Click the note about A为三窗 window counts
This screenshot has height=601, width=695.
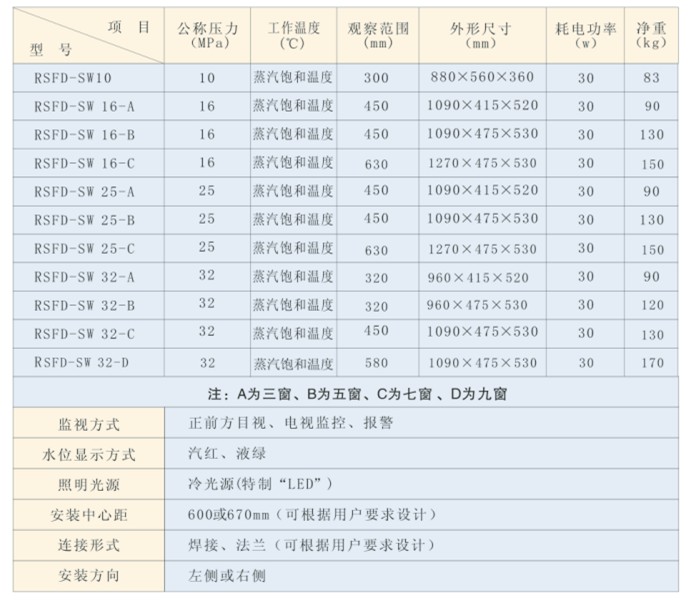[348, 394]
